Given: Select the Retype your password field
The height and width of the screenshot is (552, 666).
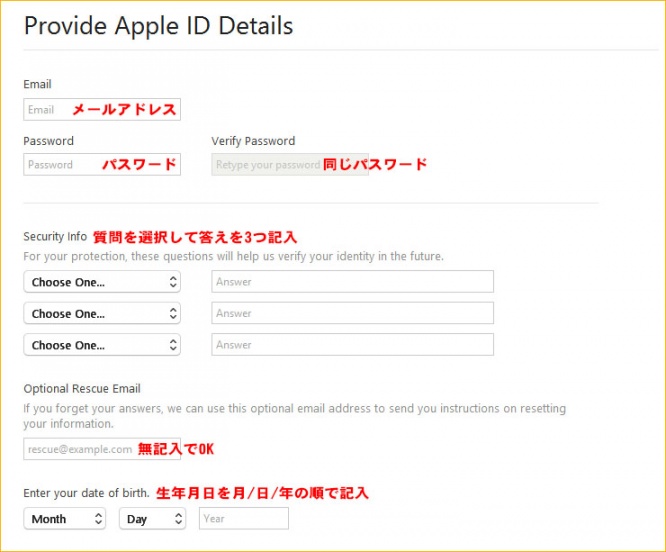Looking at the screenshot, I should pos(290,164).
